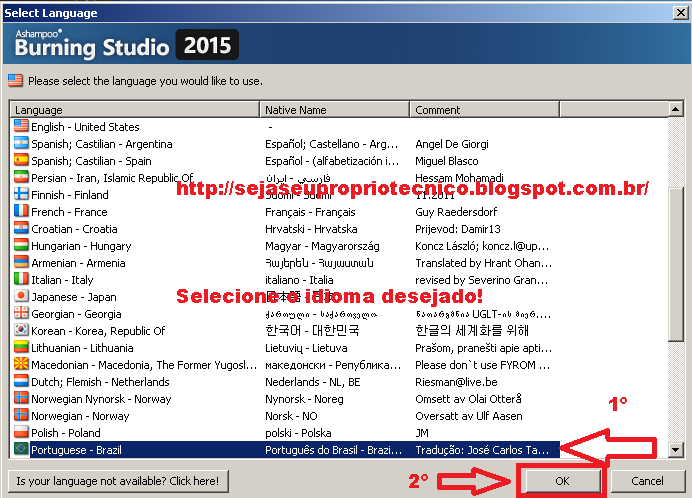Viewport: 692px width, 498px height.
Task: Sort by the Comment column header
Action: tap(485, 109)
